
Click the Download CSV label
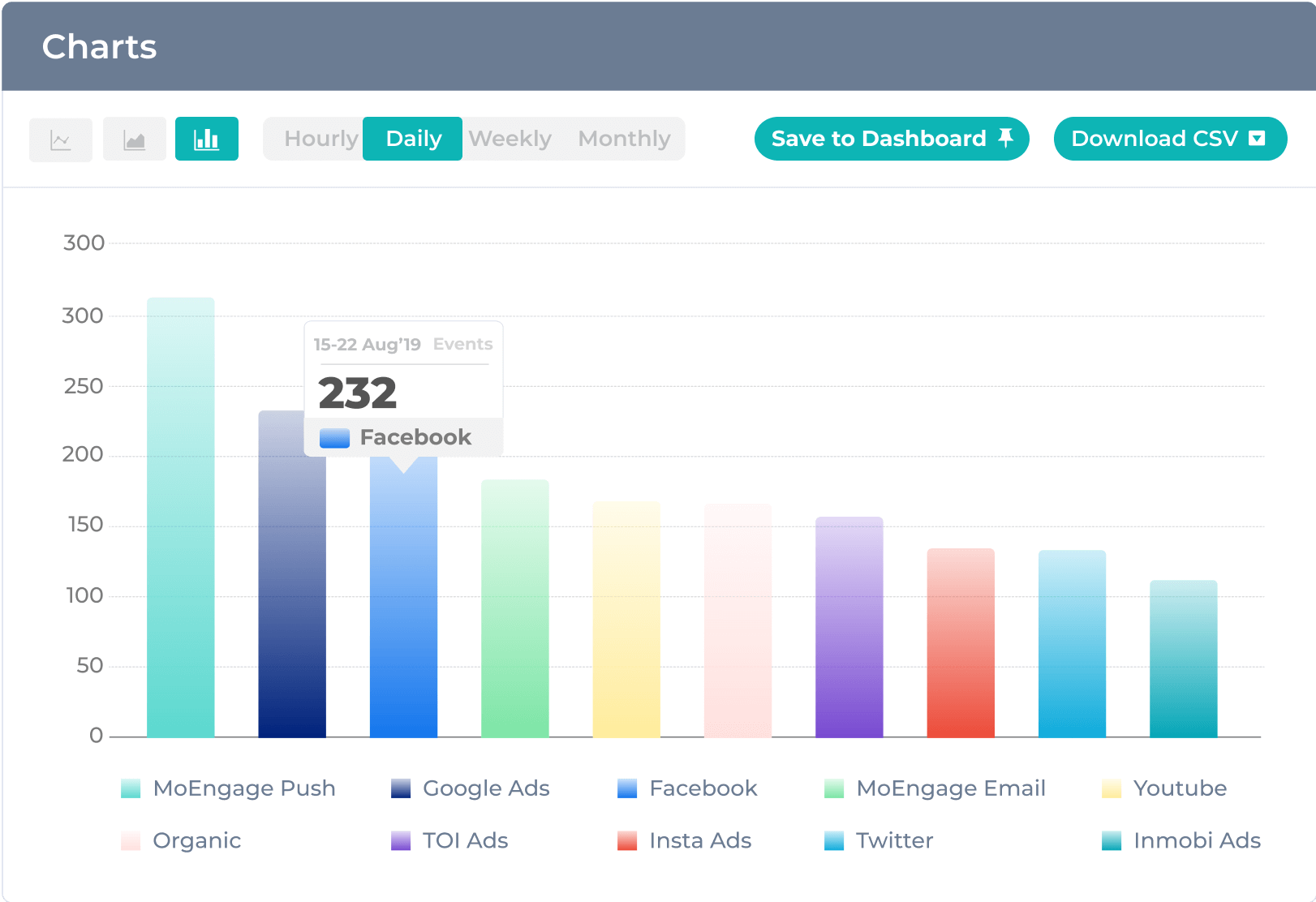coord(1155,139)
